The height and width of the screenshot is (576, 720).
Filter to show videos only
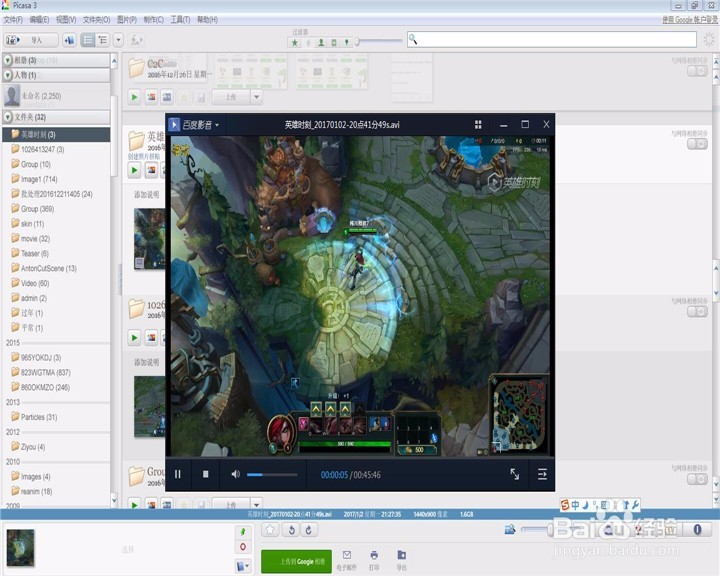(334, 43)
